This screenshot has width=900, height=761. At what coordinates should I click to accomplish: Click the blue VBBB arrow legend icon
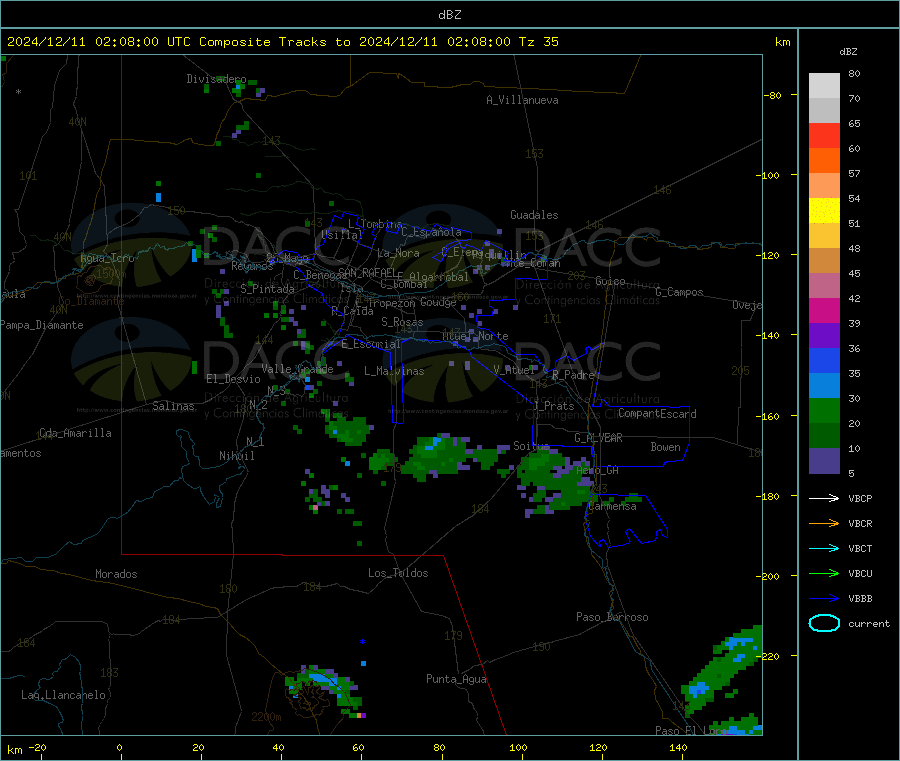point(824,599)
